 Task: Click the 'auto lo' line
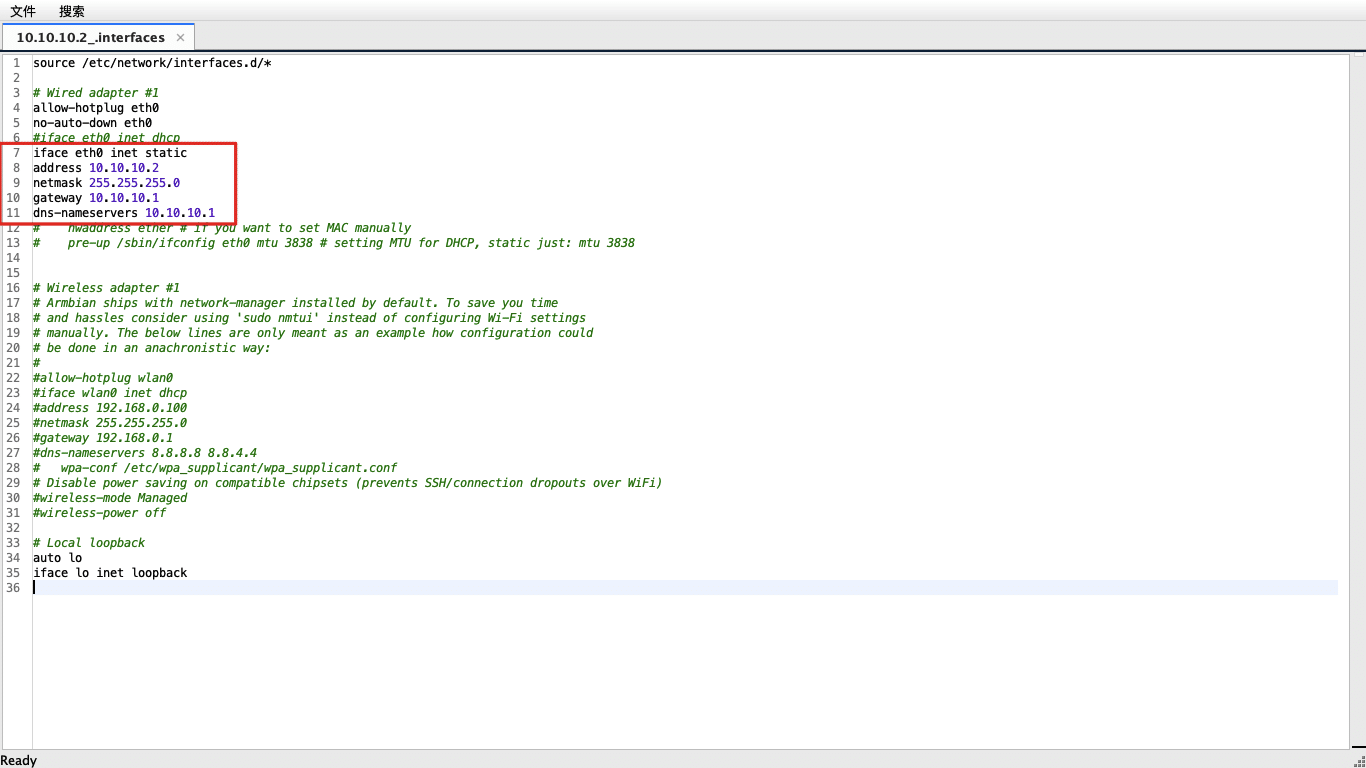click(58, 558)
